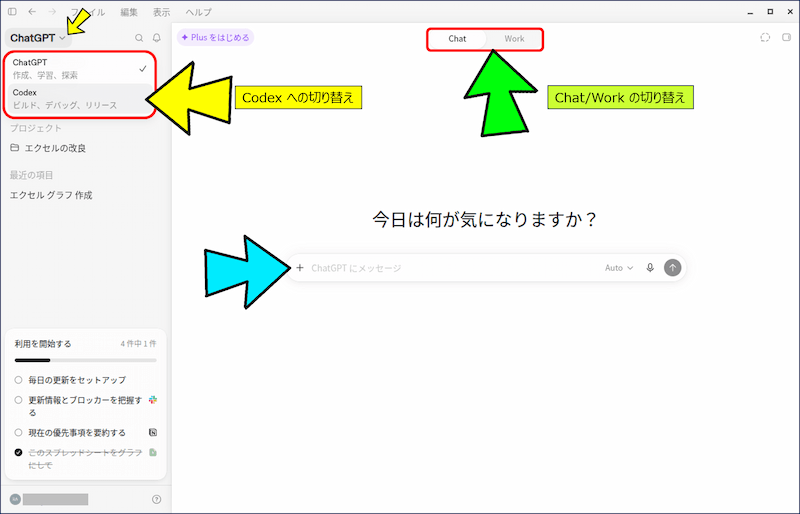This screenshot has width=800, height=514.
Task: Go back with the left arrow
Action: [x=32, y=11]
